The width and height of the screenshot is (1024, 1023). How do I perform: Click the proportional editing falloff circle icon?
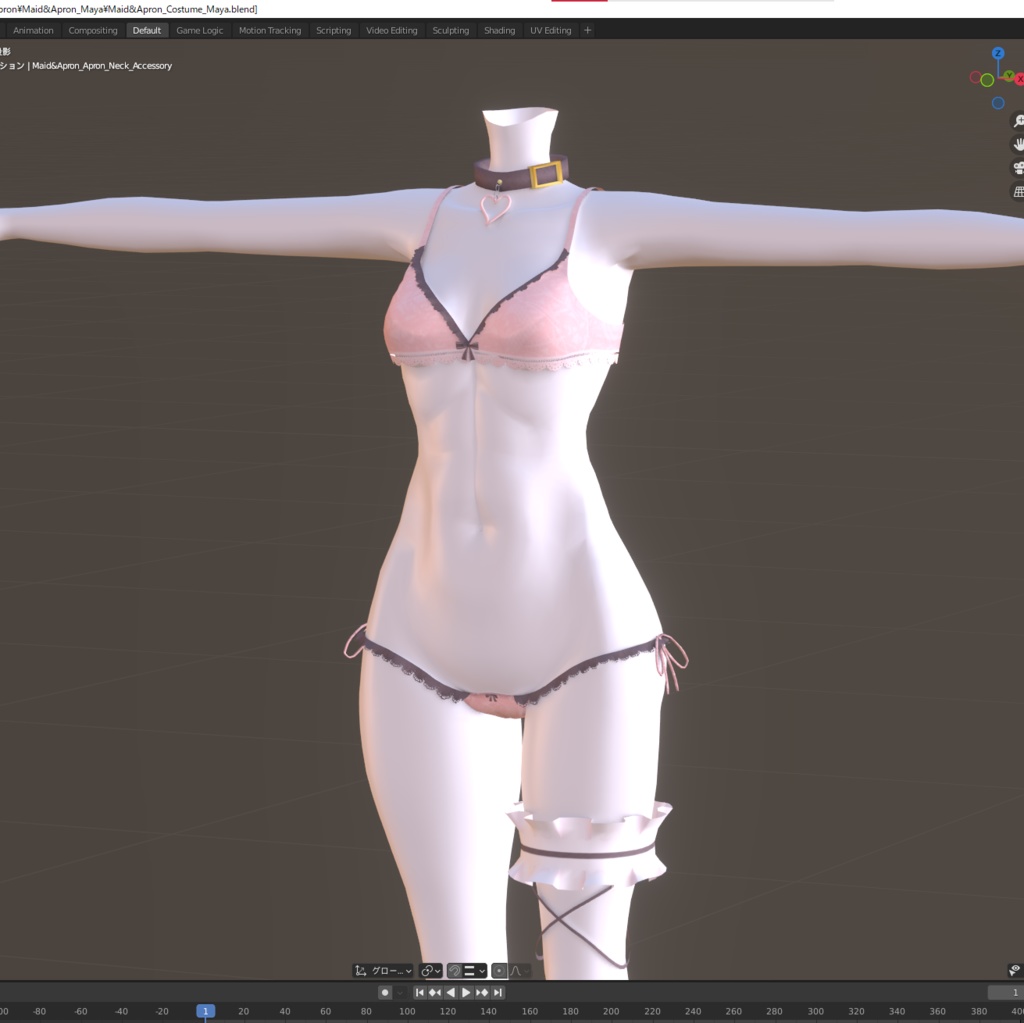tap(499, 970)
